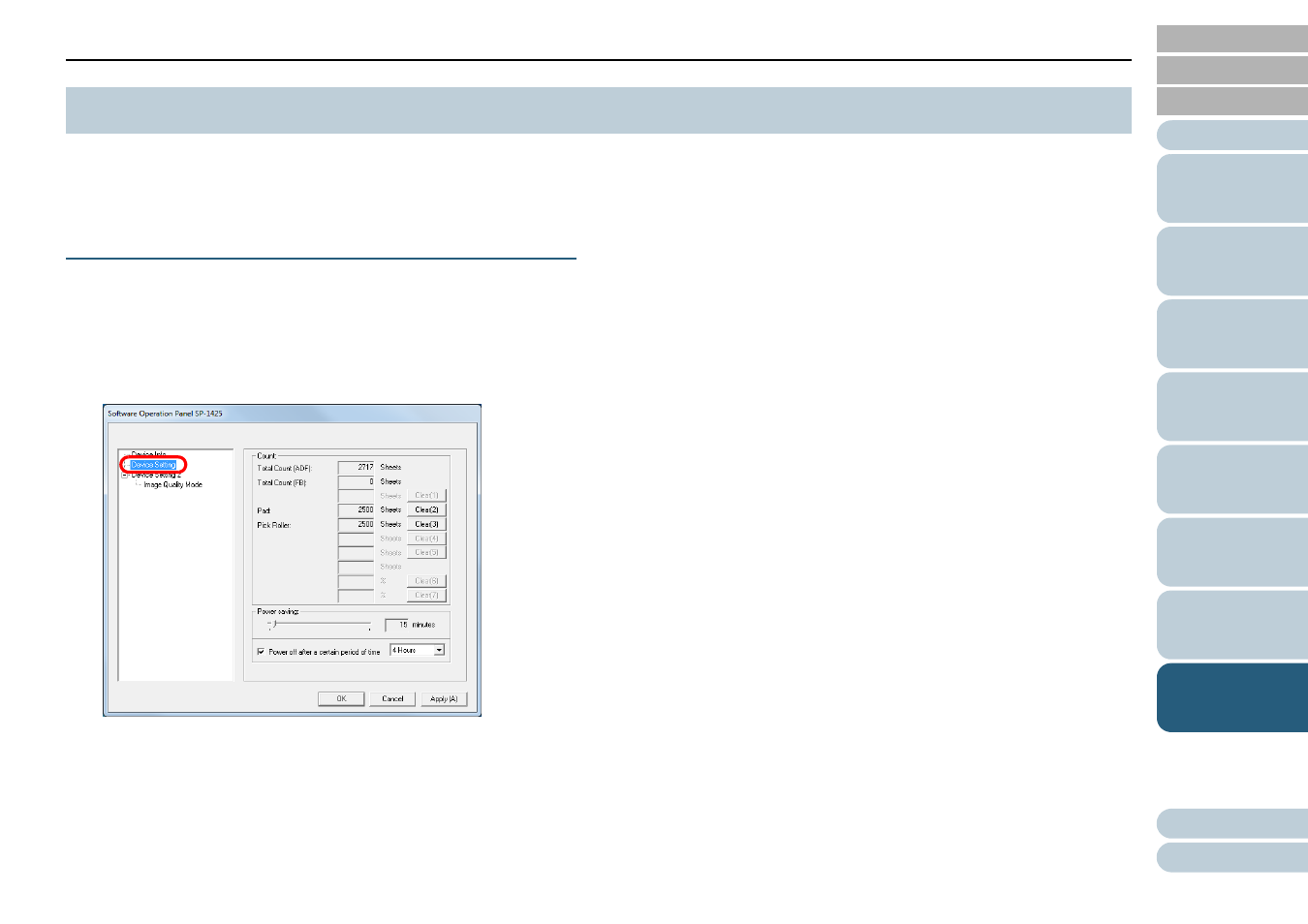Click the Pad sheet count field

click(356, 510)
